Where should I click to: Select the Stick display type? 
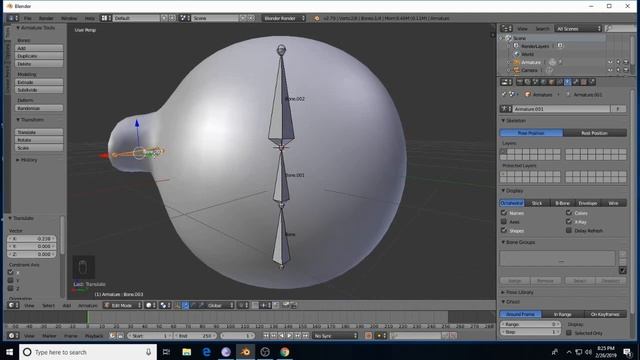[x=537, y=203]
